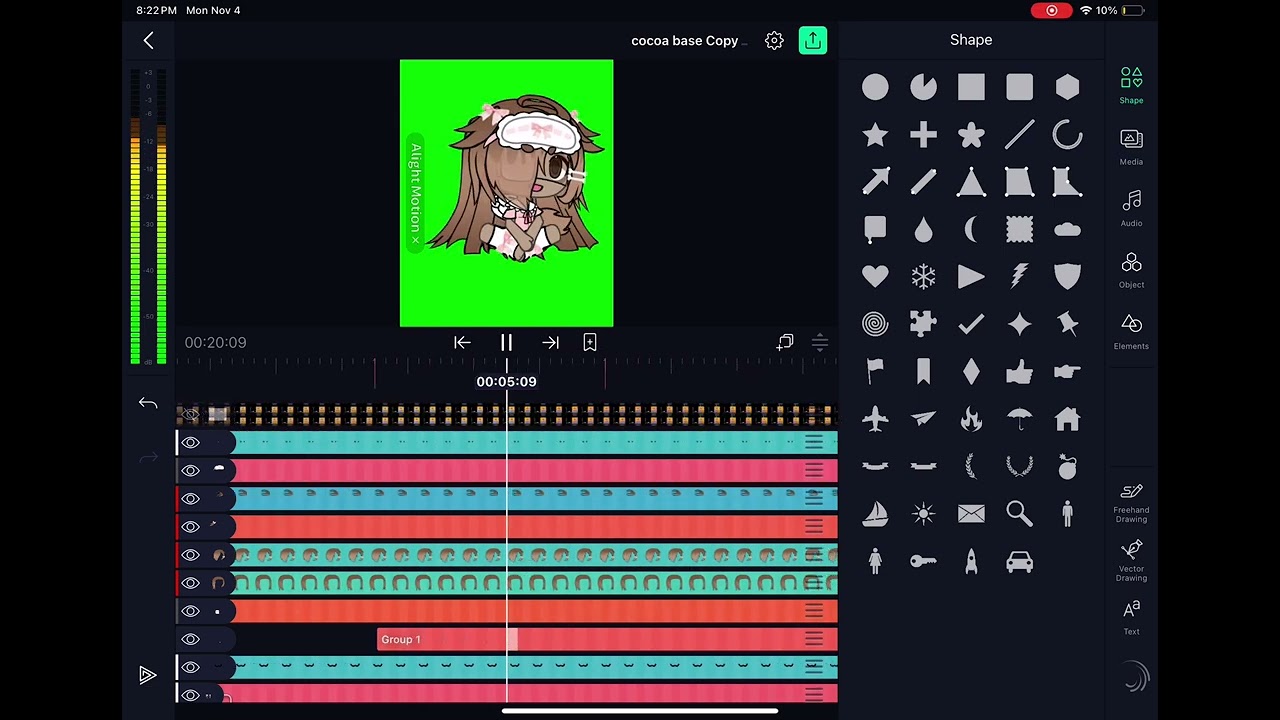Insert the rocket shape

(971, 562)
